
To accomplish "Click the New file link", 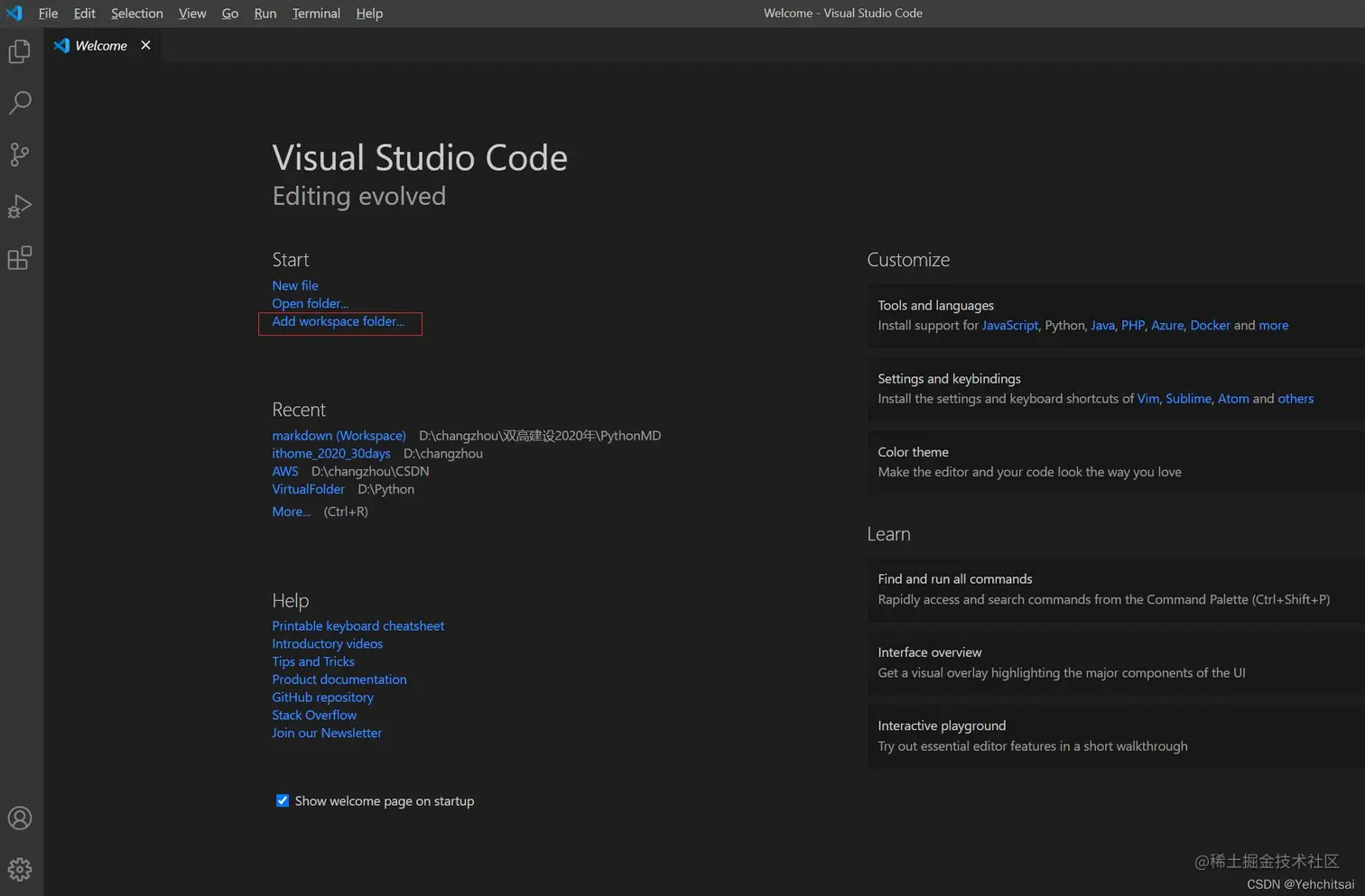I will 295,285.
